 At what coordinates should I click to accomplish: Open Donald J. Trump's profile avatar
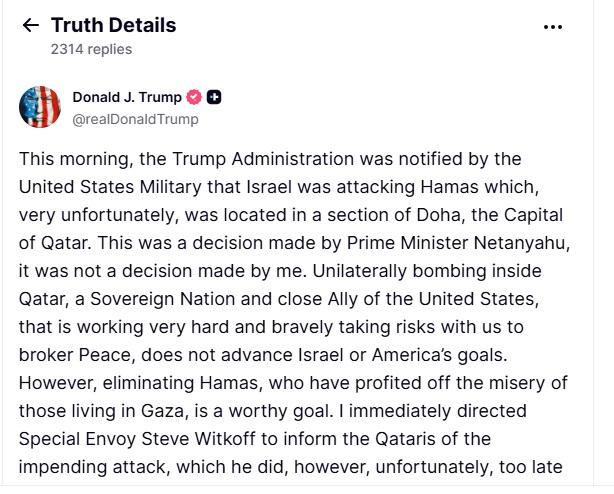[40, 107]
